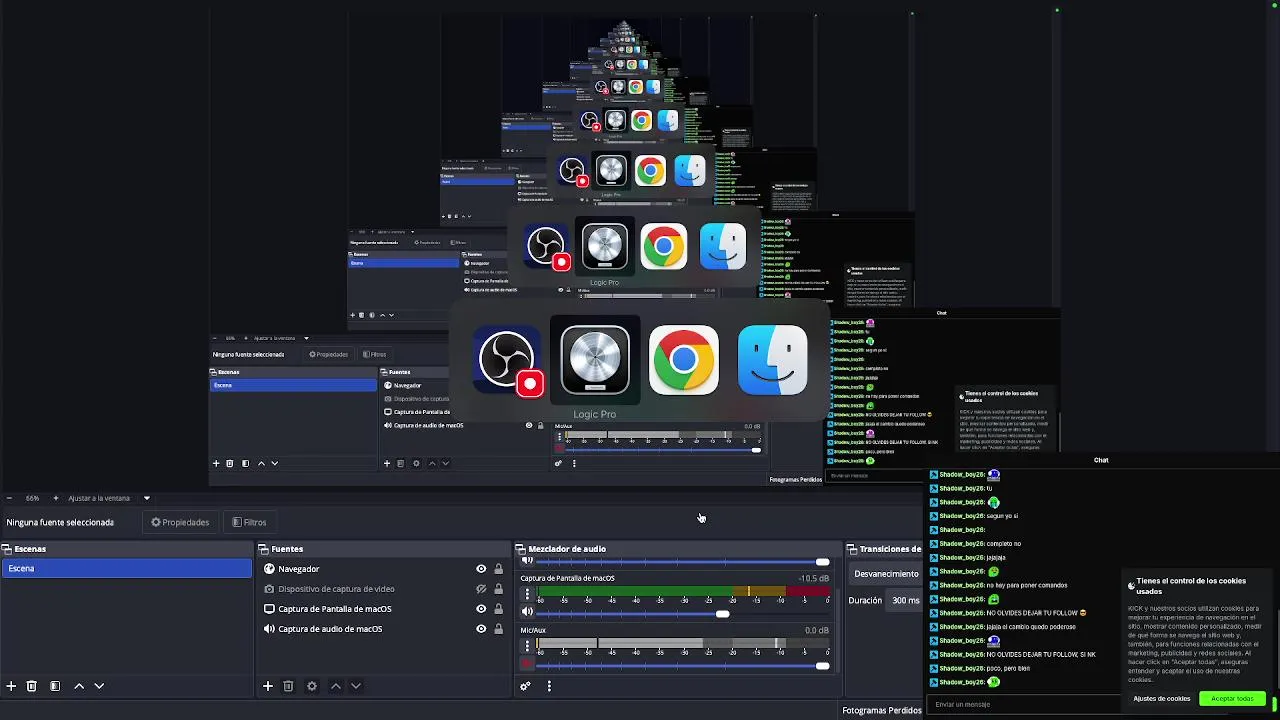Move scene up in Escenas toolbar

click(x=79, y=686)
